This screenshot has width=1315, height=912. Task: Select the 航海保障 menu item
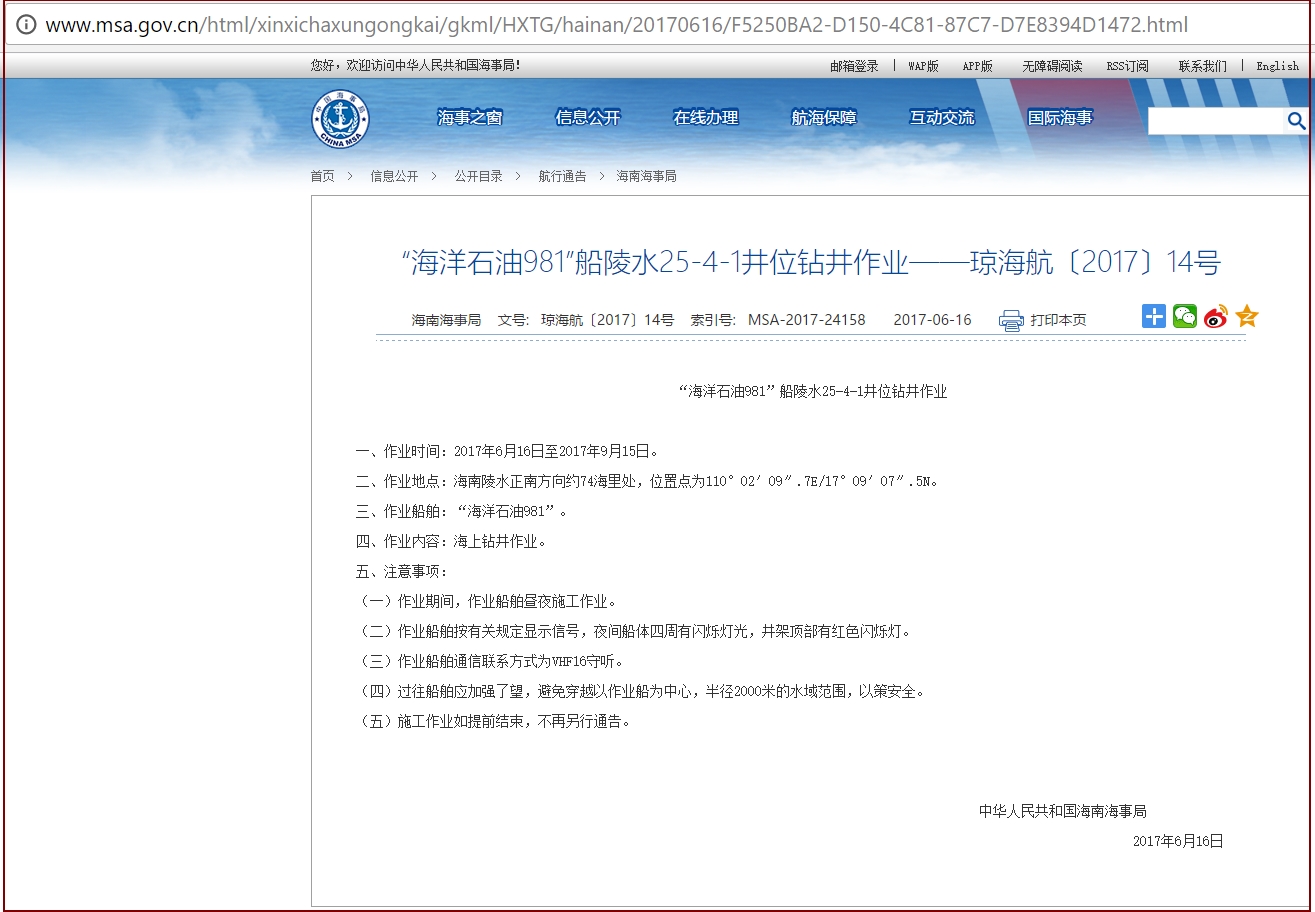824,118
